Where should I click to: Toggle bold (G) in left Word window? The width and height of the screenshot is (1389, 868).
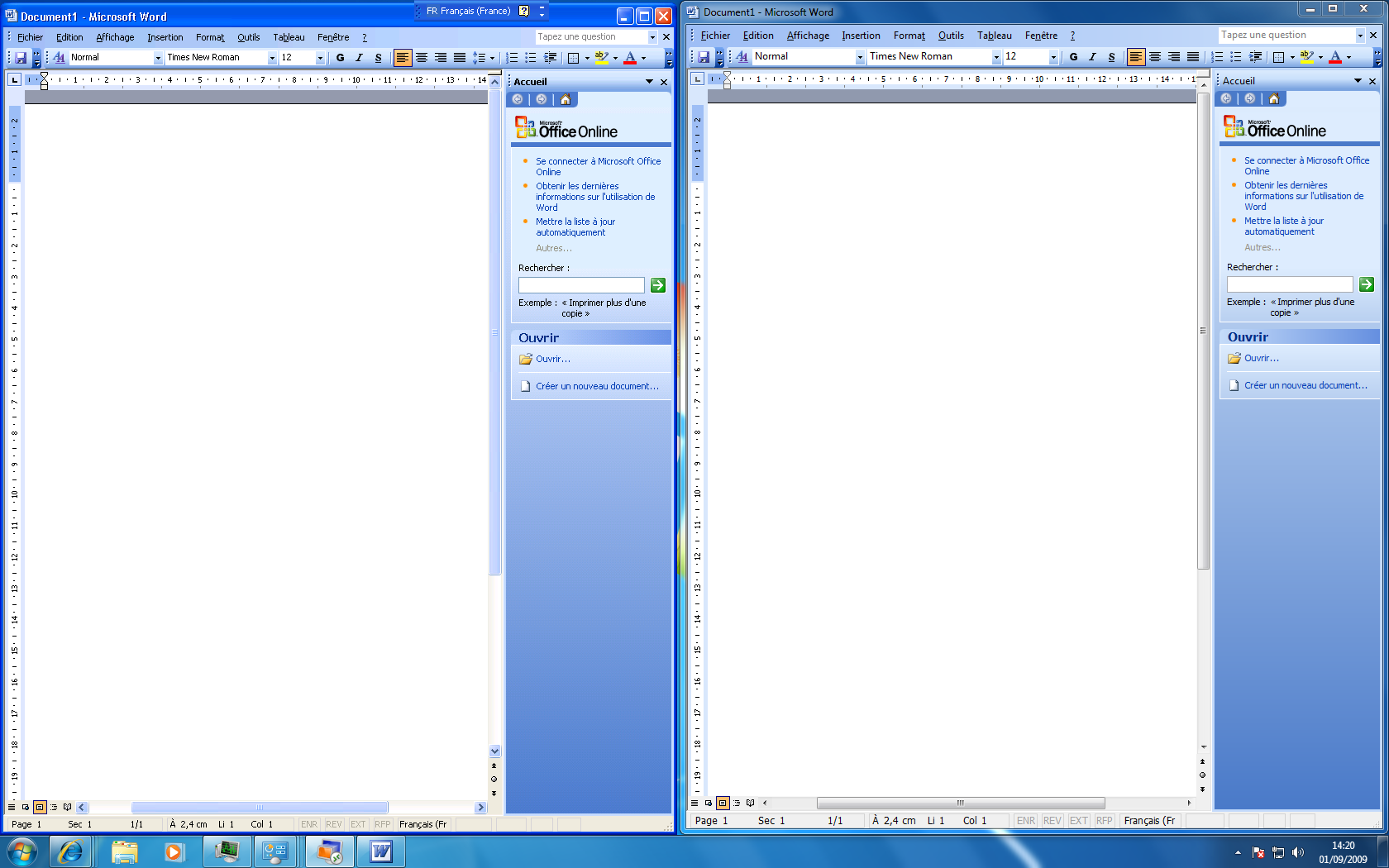tap(340, 58)
